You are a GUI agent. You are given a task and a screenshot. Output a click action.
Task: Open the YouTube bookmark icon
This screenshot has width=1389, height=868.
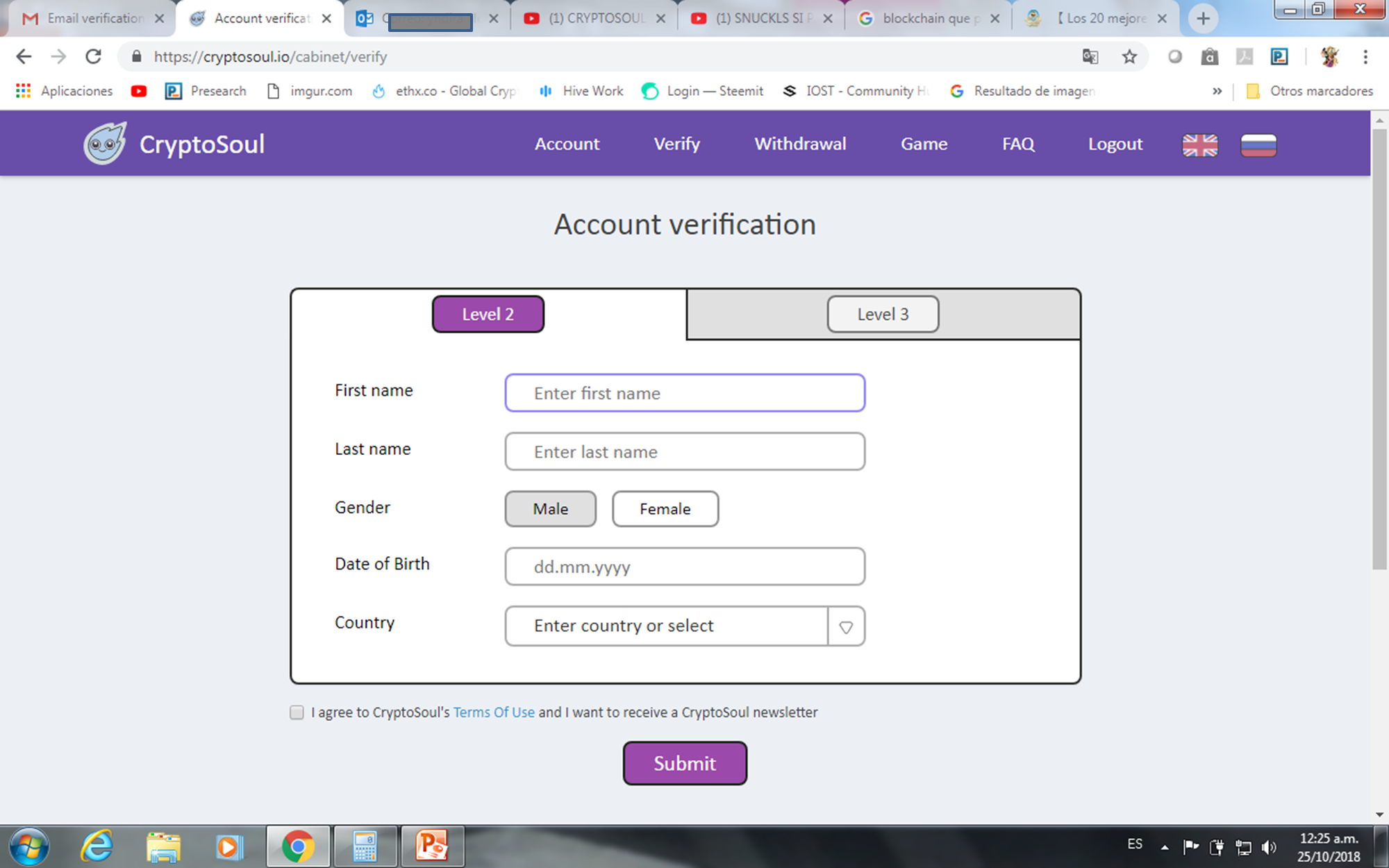coord(139,91)
